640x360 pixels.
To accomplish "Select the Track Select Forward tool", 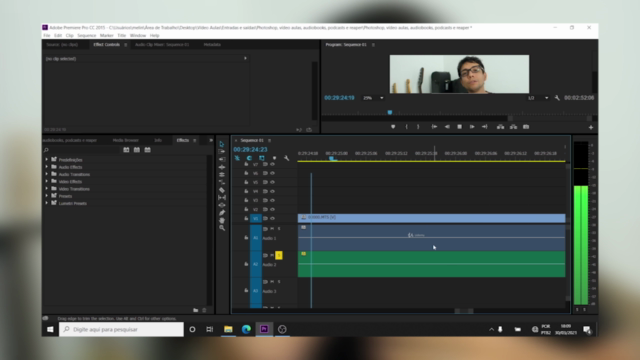I will point(222,151).
